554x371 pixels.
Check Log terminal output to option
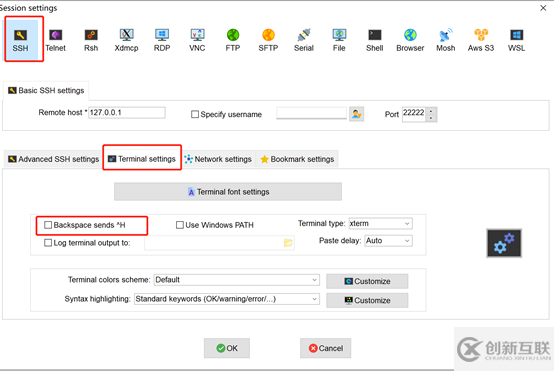48,243
